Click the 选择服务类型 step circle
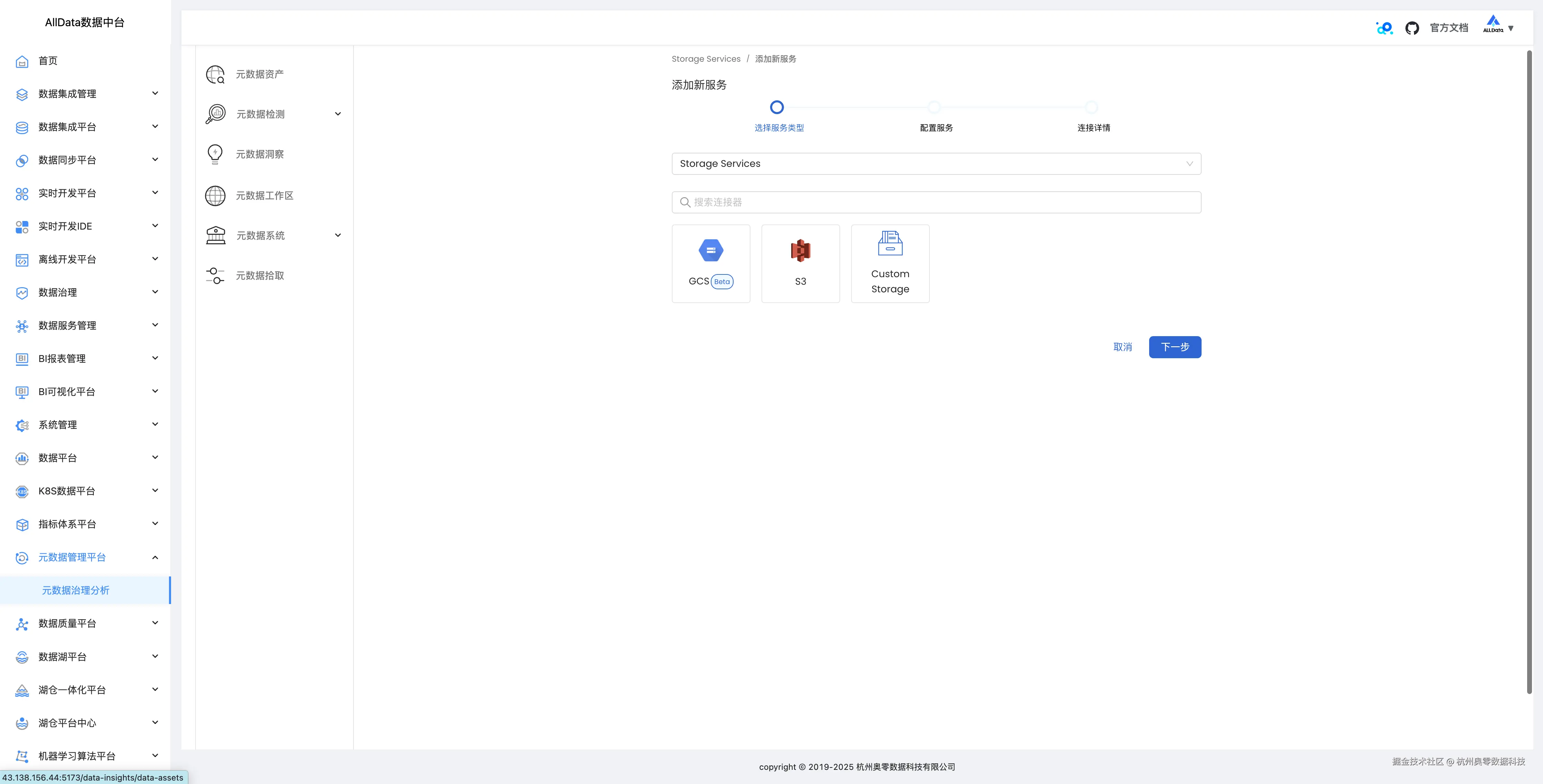The image size is (1543, 784). coord(776,107)
